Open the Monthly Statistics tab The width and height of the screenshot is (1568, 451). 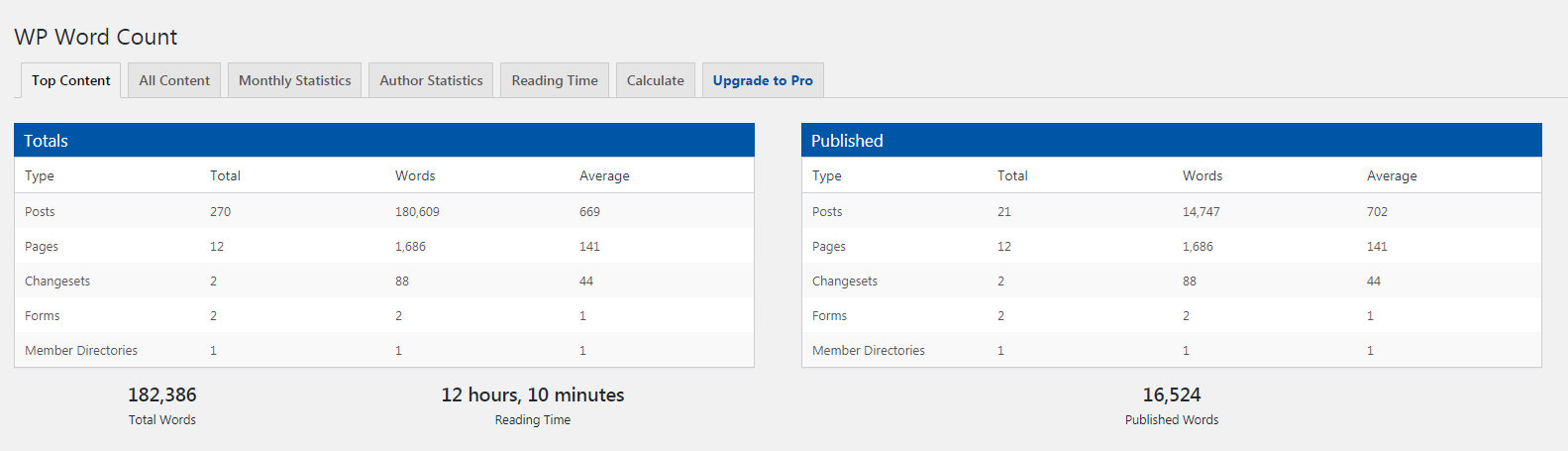294,80
